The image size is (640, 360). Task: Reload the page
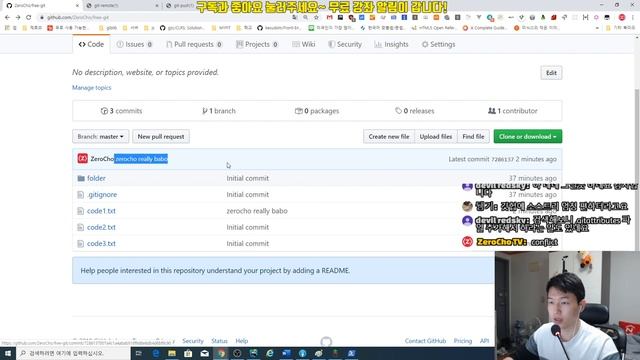click(x=29, y=17)
